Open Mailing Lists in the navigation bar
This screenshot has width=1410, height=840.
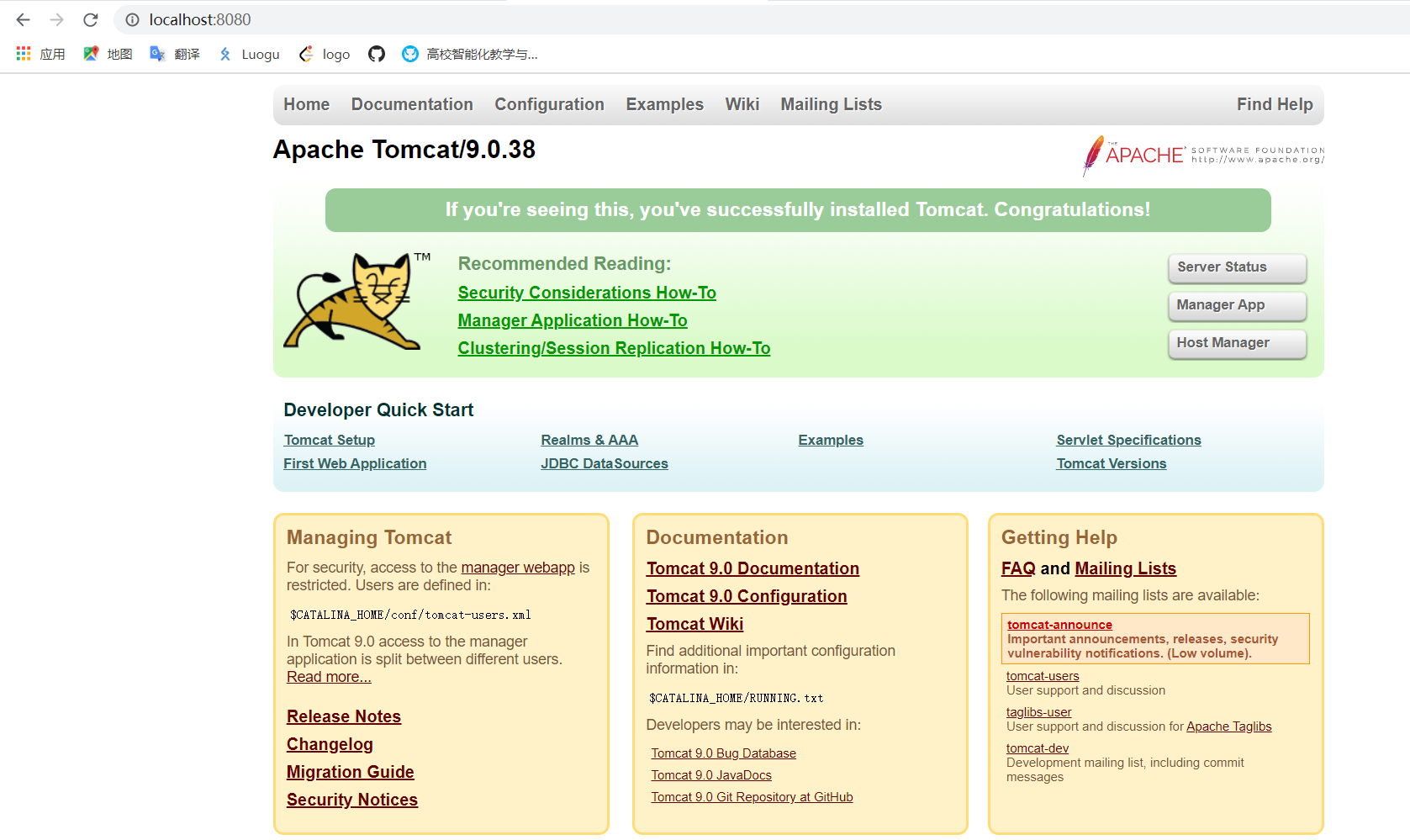831,104
